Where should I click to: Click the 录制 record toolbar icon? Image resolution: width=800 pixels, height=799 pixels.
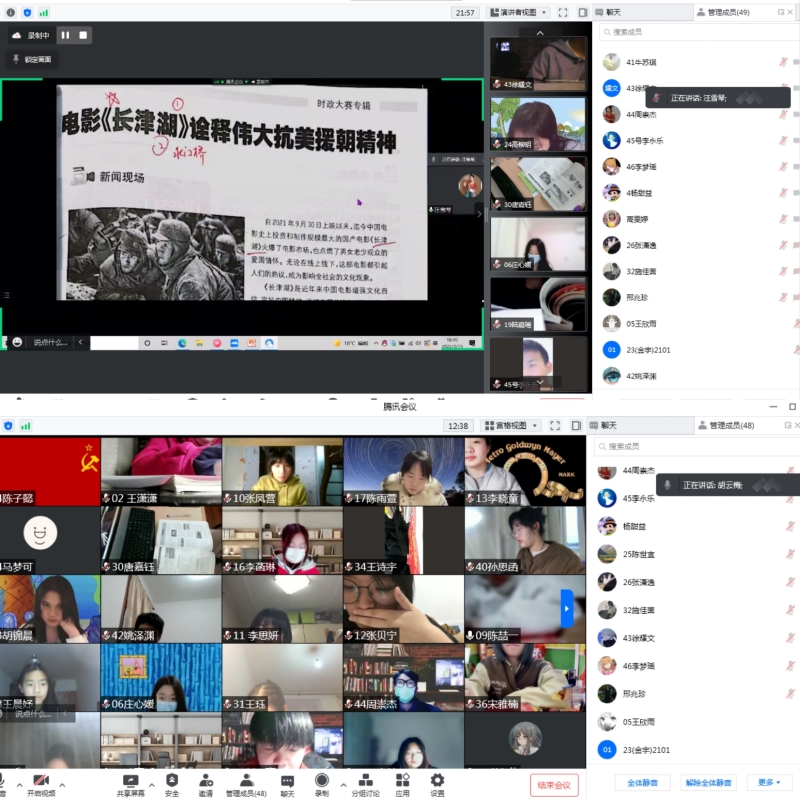tap(321, 785)
